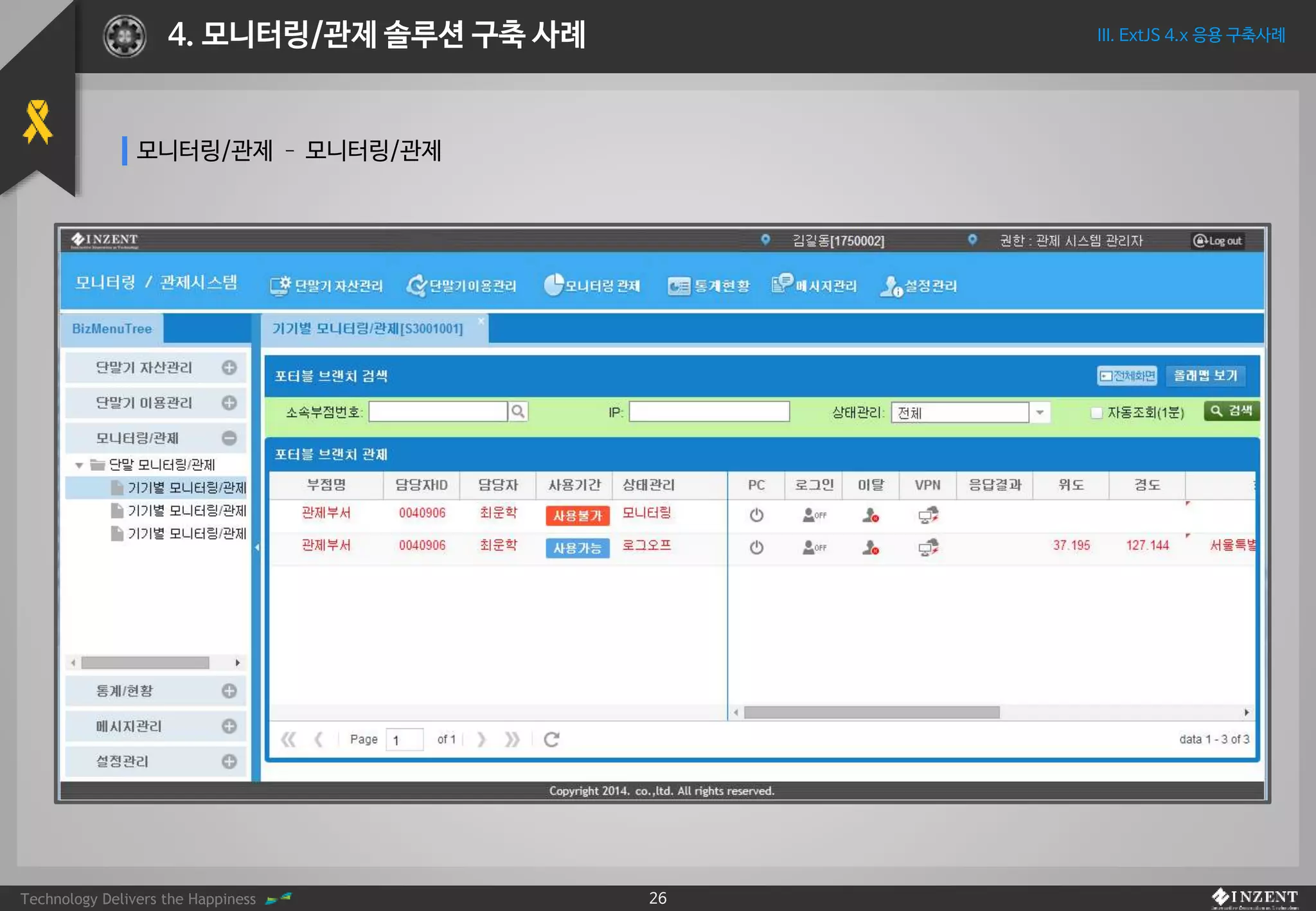Close the 기기별 모니터링/관제[S3001001] tab

click(x=481, y=321)
